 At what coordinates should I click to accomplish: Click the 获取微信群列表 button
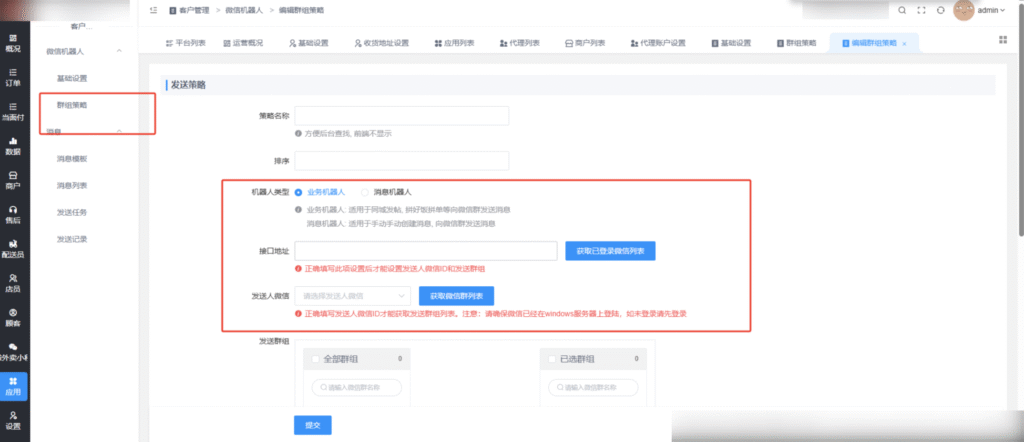(x=456, y=296)
